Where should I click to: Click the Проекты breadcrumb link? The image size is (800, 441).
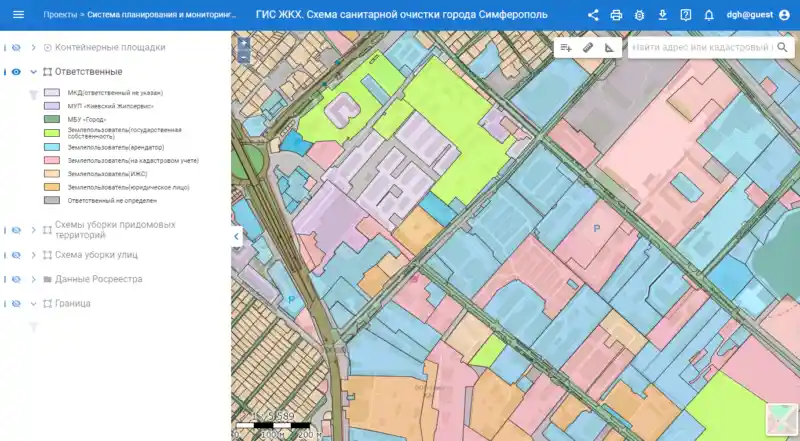coord(60,15)
